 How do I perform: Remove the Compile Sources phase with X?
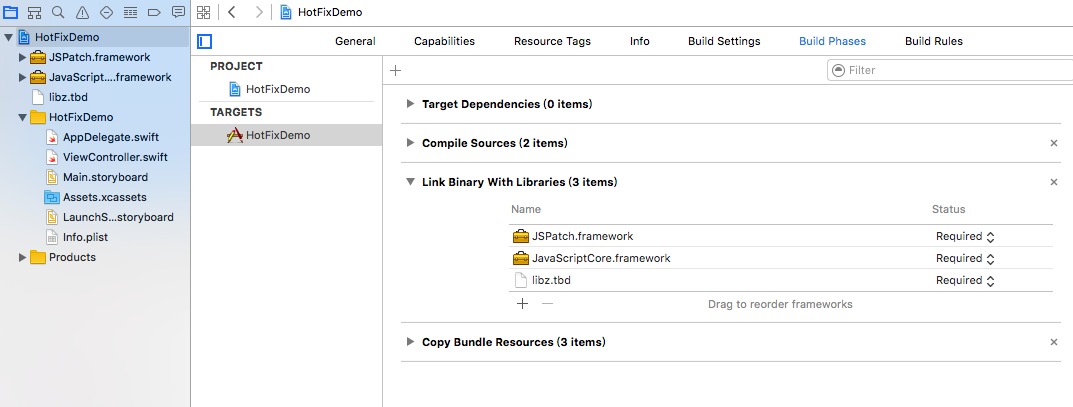(1053, 143)
